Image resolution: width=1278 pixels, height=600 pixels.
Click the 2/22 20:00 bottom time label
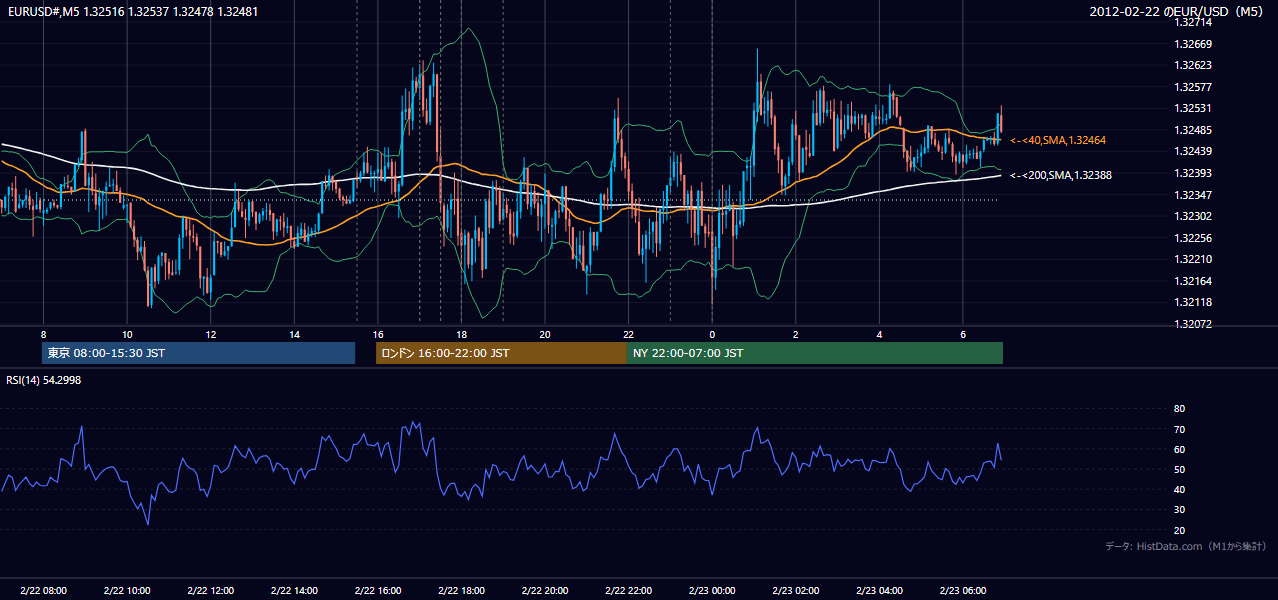pyautogui.click(x=545, y=590)
